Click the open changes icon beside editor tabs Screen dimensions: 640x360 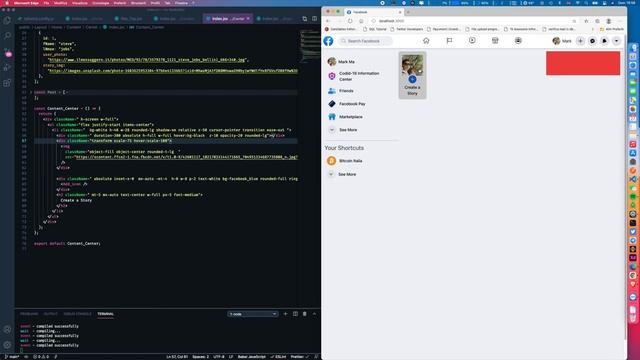point(304,18)
